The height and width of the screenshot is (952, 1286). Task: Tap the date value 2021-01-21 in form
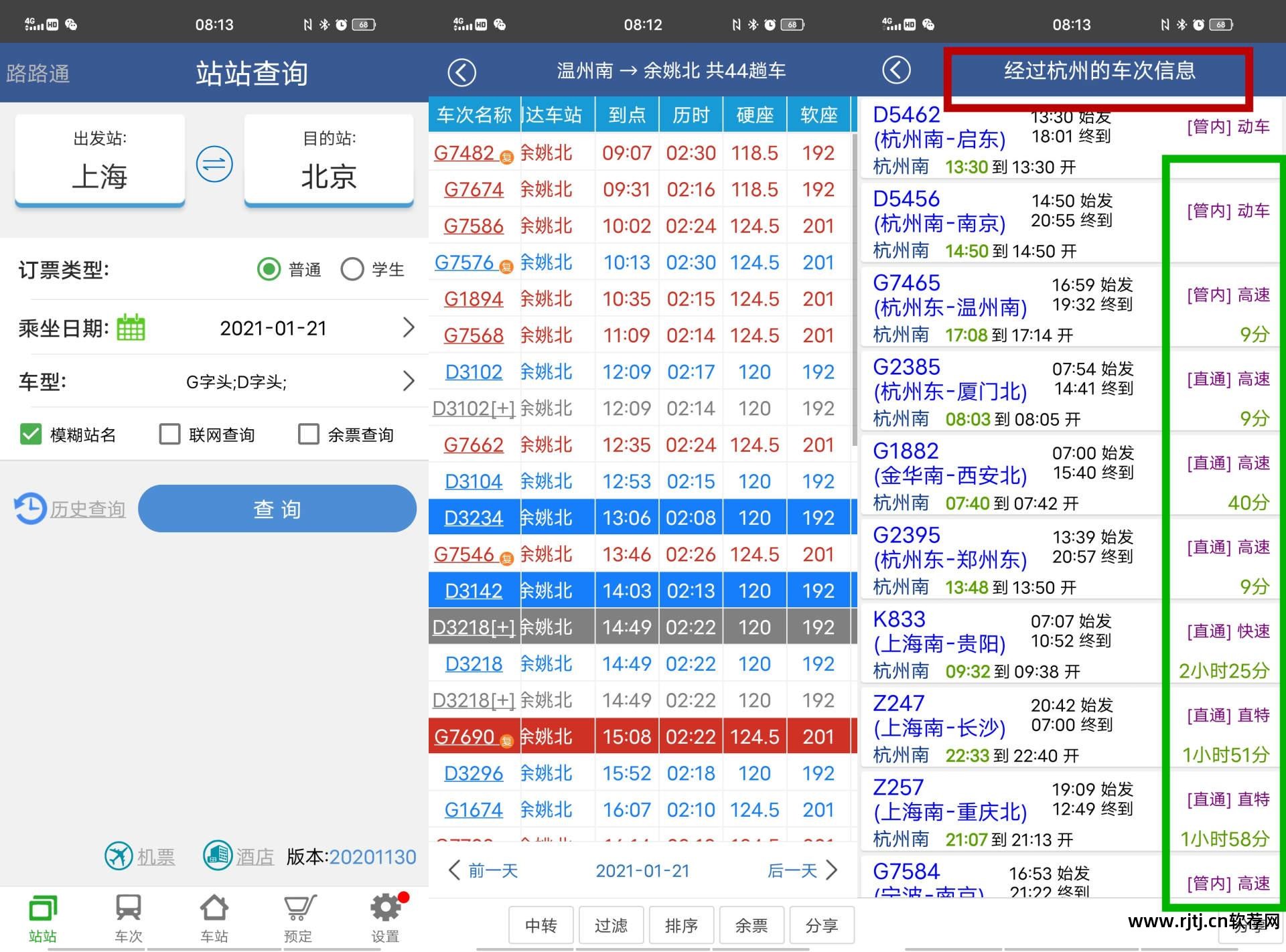point(273,328)
